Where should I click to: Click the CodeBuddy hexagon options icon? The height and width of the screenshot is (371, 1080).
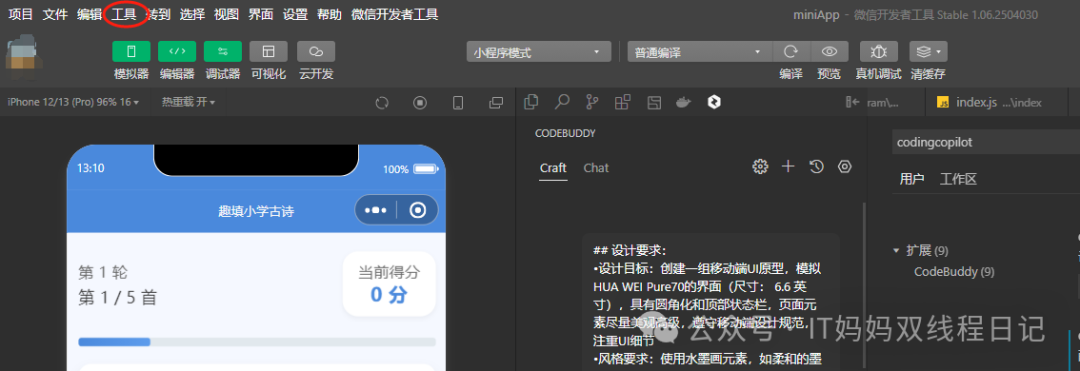(845, 167)
